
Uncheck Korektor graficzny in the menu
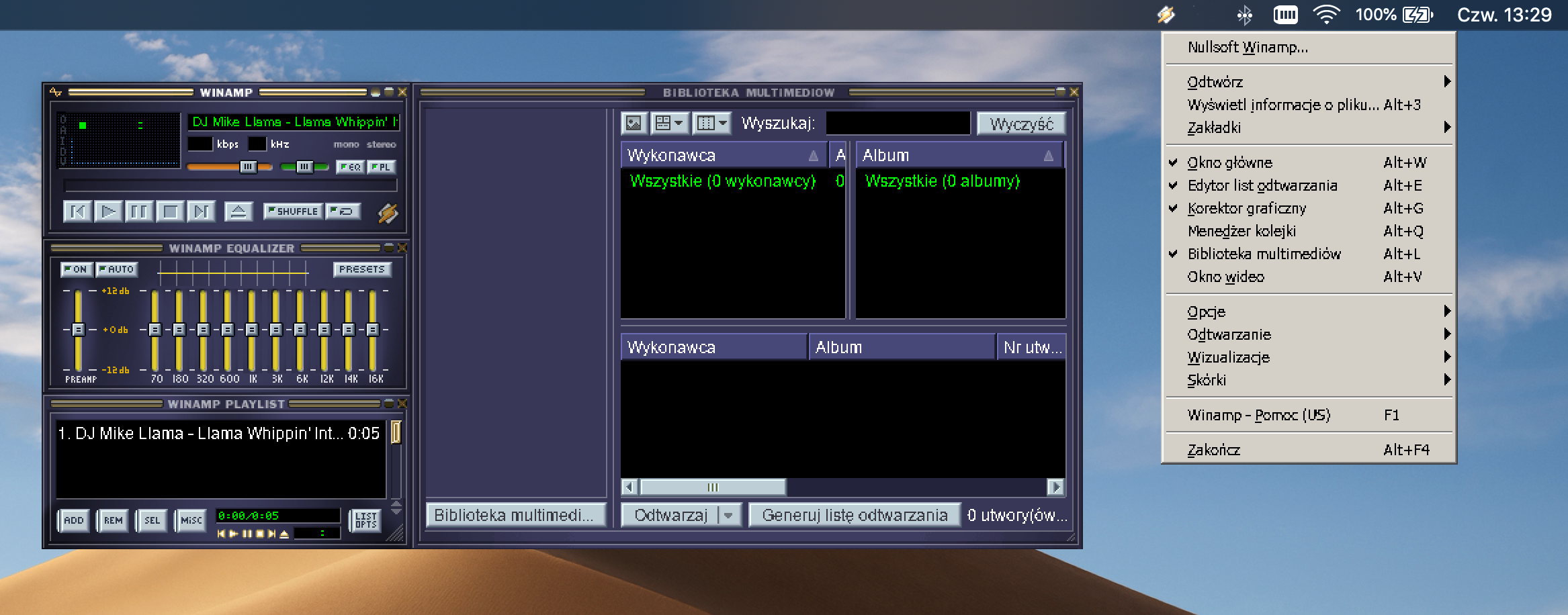1250,208
